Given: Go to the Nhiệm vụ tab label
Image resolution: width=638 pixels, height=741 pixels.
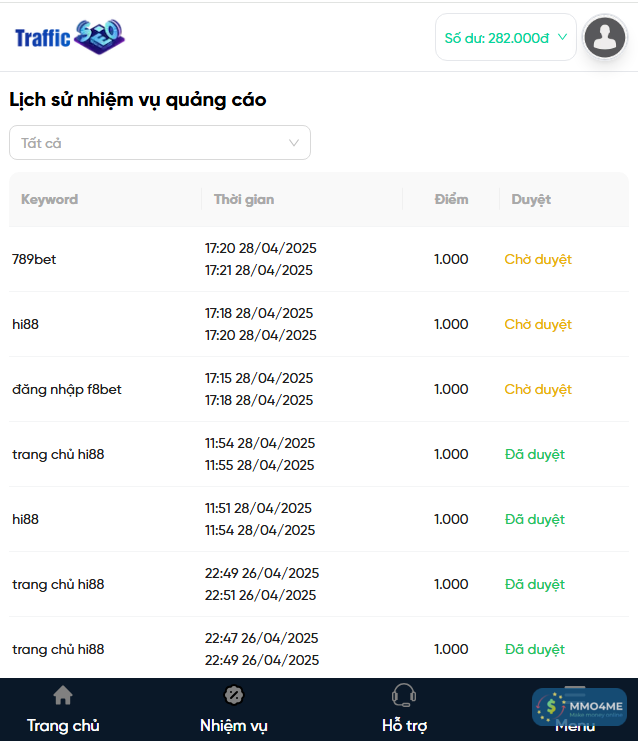Looking at the screenshot, I should (x=234, y=725).
